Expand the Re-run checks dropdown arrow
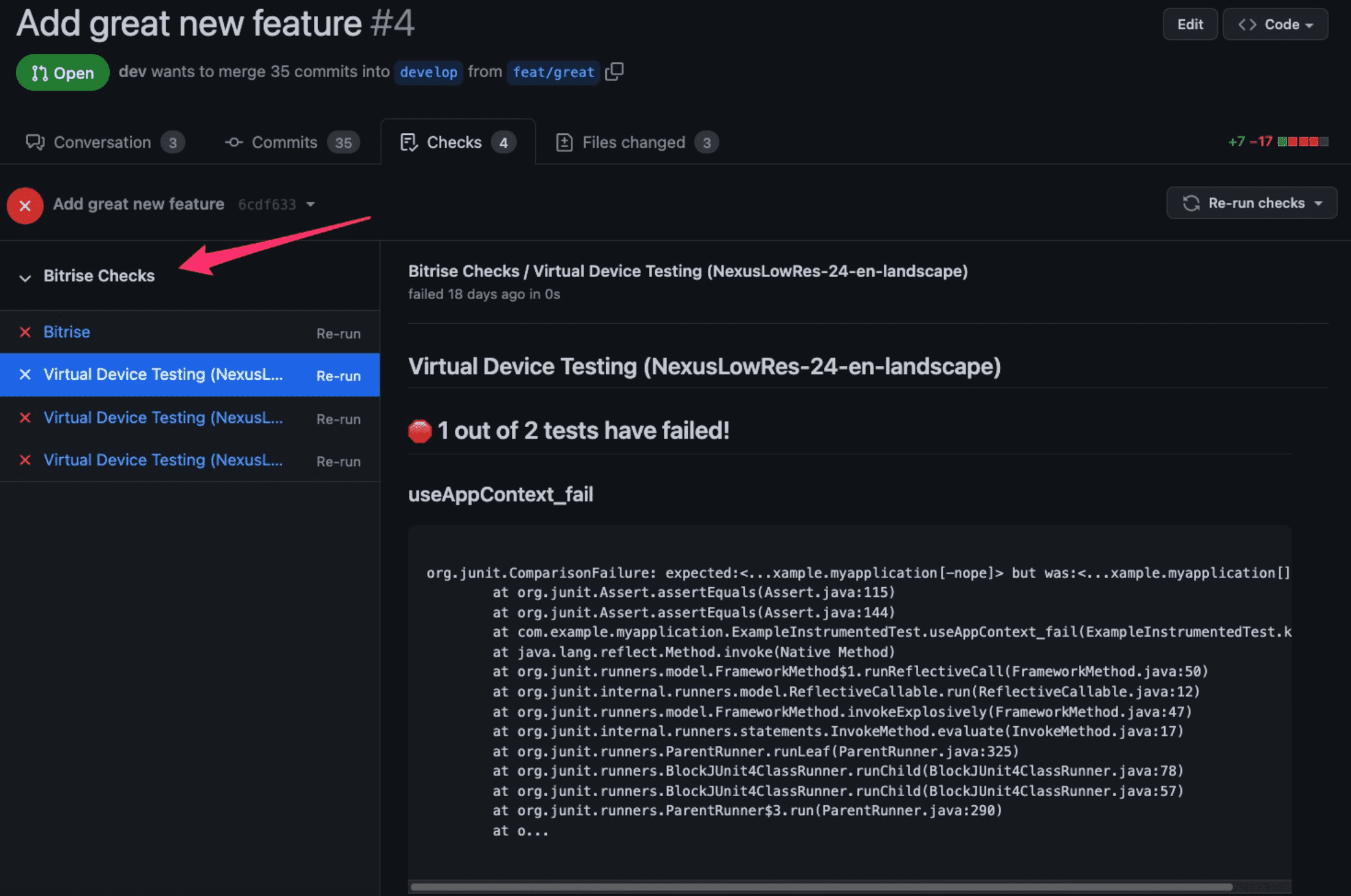The width and height of the screenshot is (1351, 896). [1319, 203]
